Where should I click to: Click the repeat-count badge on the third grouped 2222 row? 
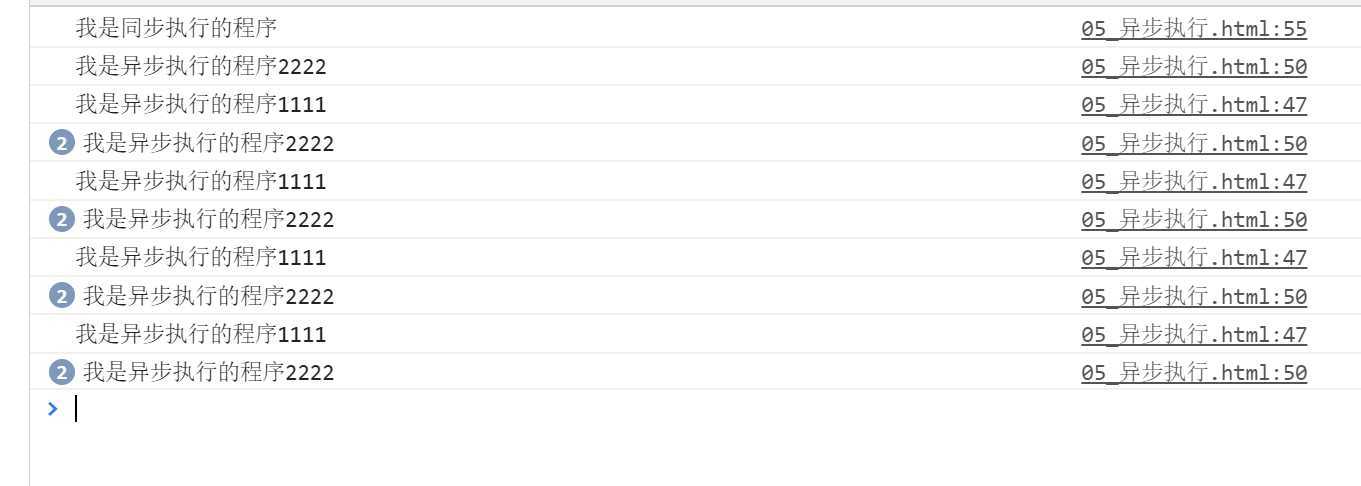[x=61, y=297]
